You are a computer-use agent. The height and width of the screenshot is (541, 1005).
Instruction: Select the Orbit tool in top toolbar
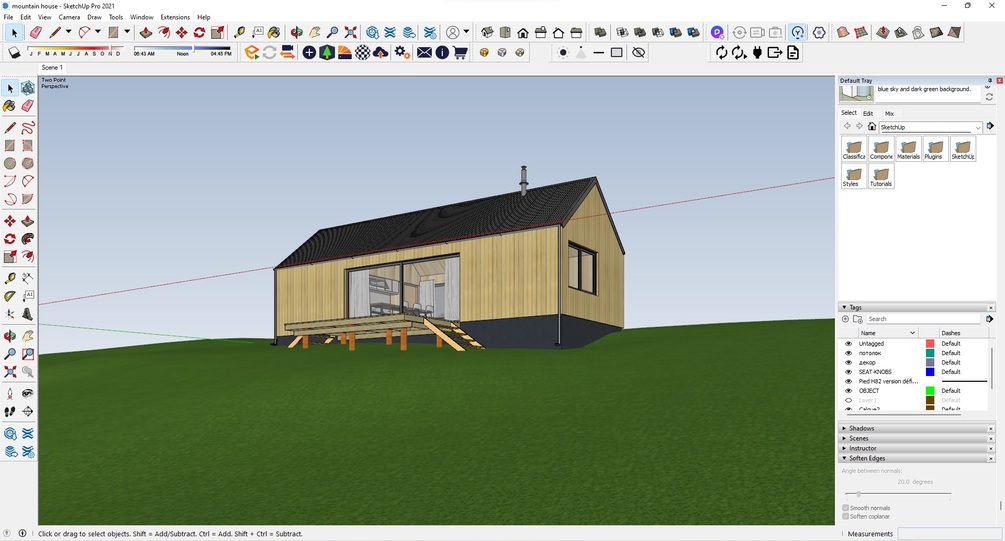point(296,32)
